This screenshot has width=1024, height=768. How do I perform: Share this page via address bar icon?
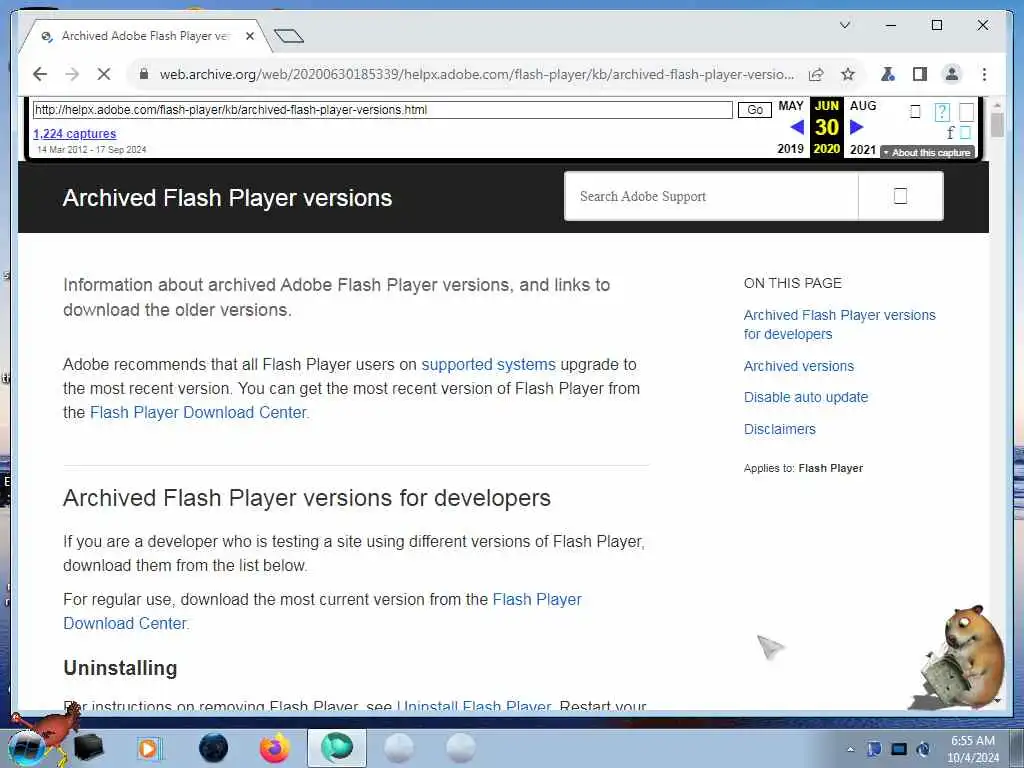click(816, 74)
